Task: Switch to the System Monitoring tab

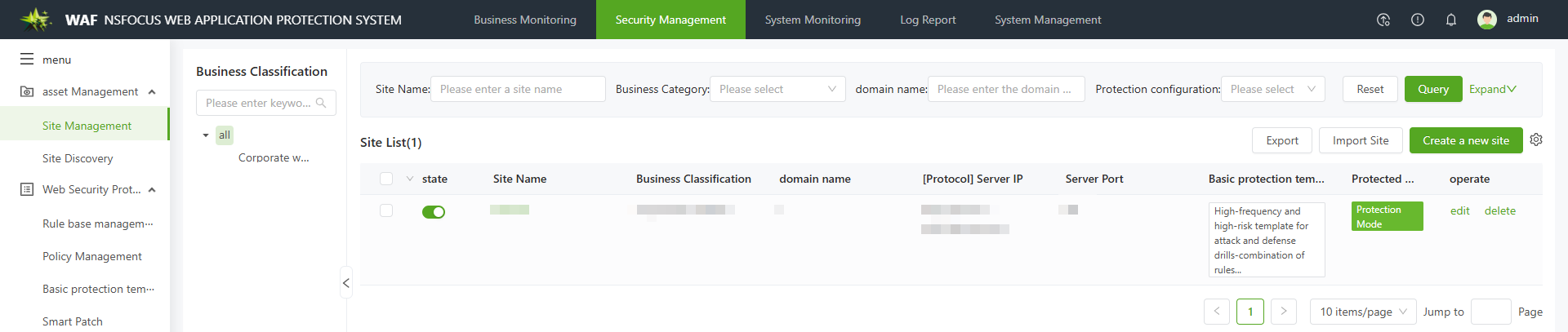Action: [812, 20]
